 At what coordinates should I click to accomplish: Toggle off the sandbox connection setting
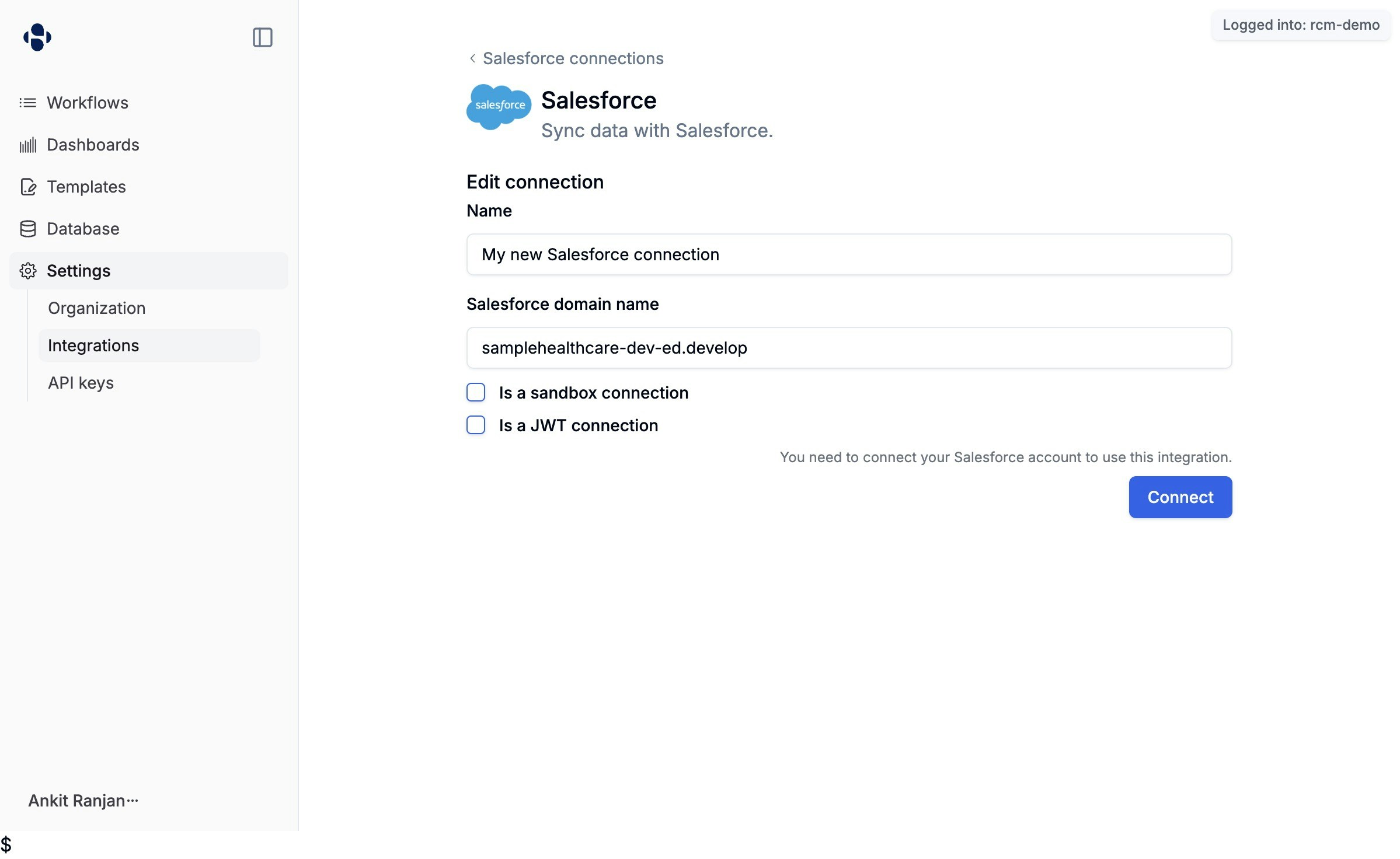coord(476,392)
